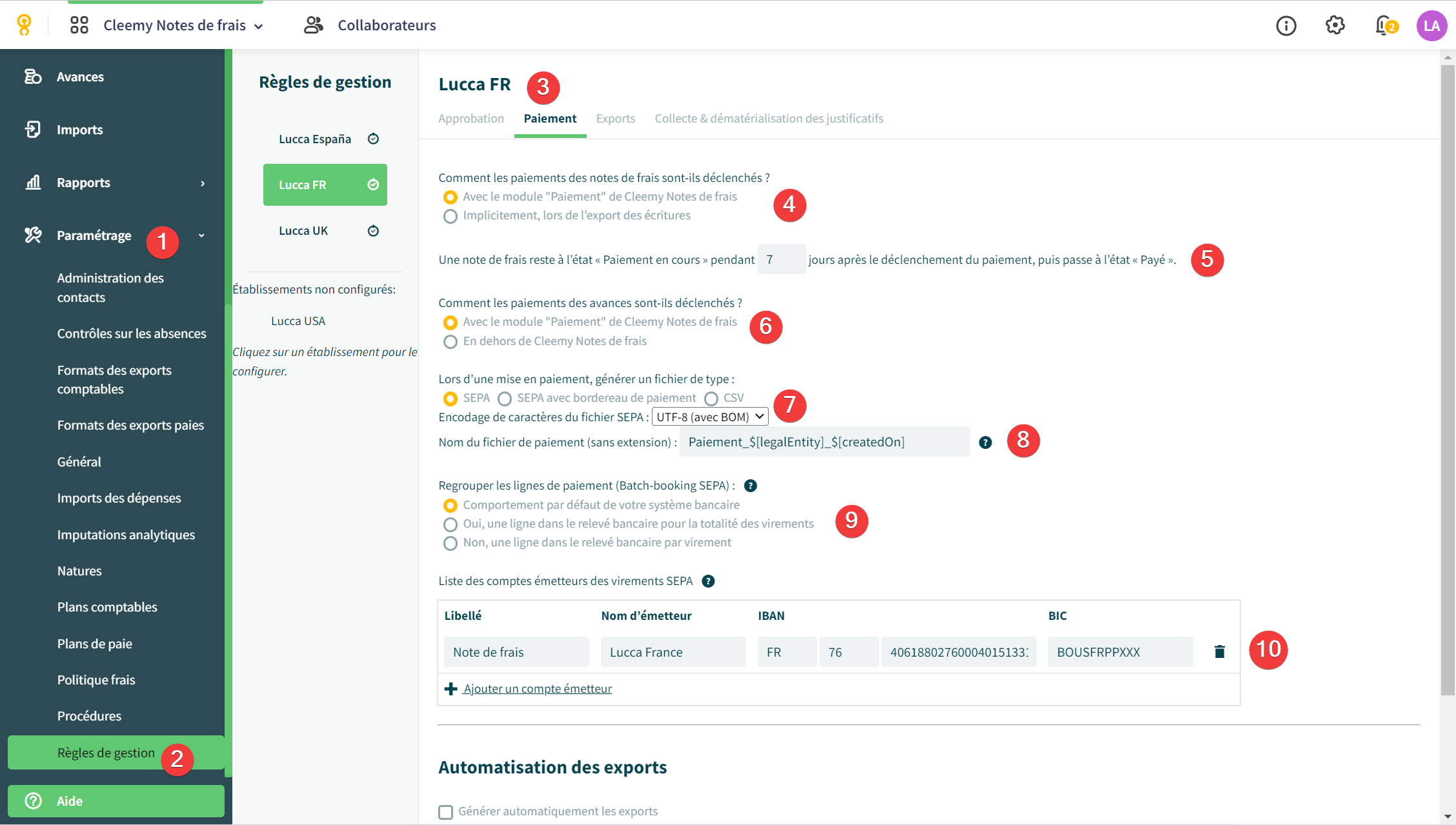The height and width of the screenshot is (825, 1456).
Task: Collapse the Paramétrage section chevron
Action: pyautogui.click(x=202, y=235)
